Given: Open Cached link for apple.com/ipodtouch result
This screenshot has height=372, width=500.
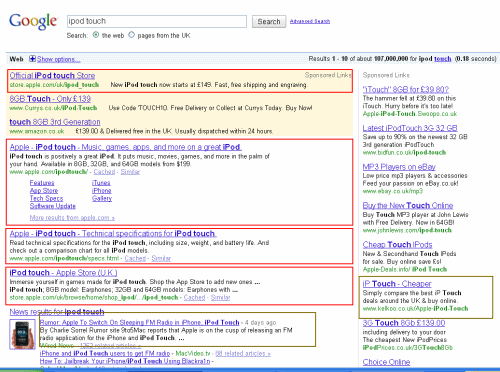Looking at the screenshot, I should tap(104, 172).
